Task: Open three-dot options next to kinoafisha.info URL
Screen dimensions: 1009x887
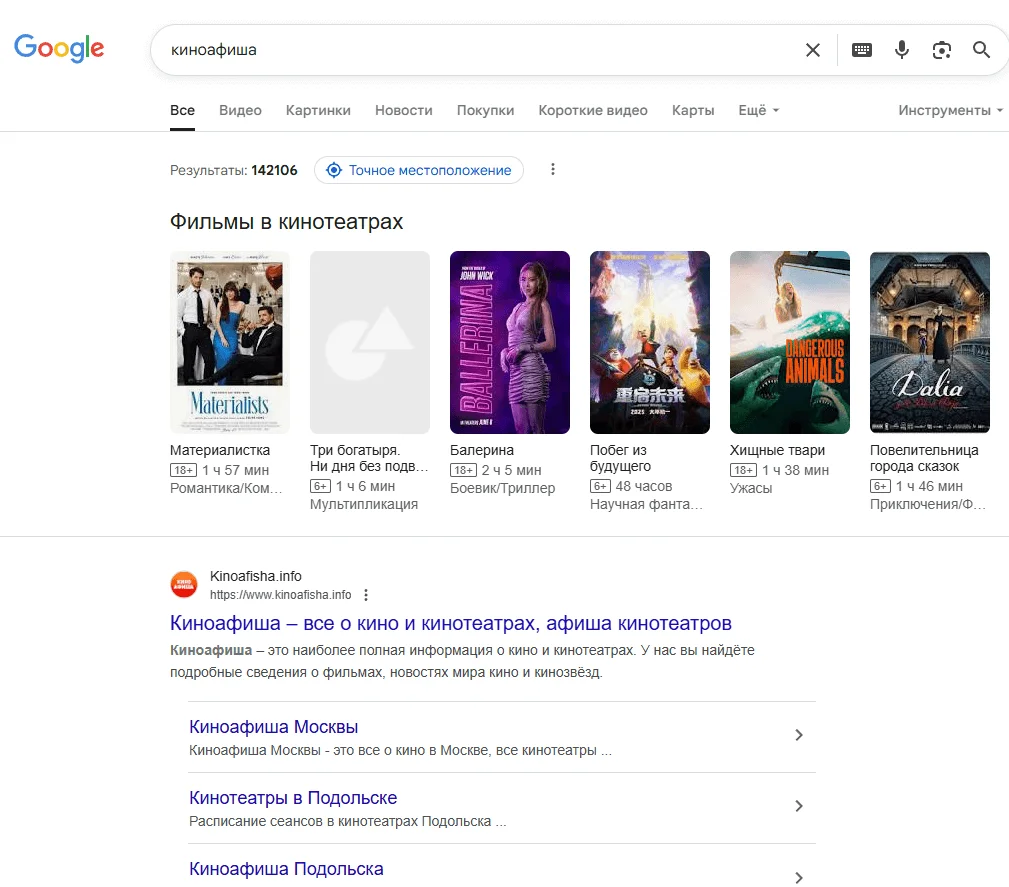Action: click(366, 595)
